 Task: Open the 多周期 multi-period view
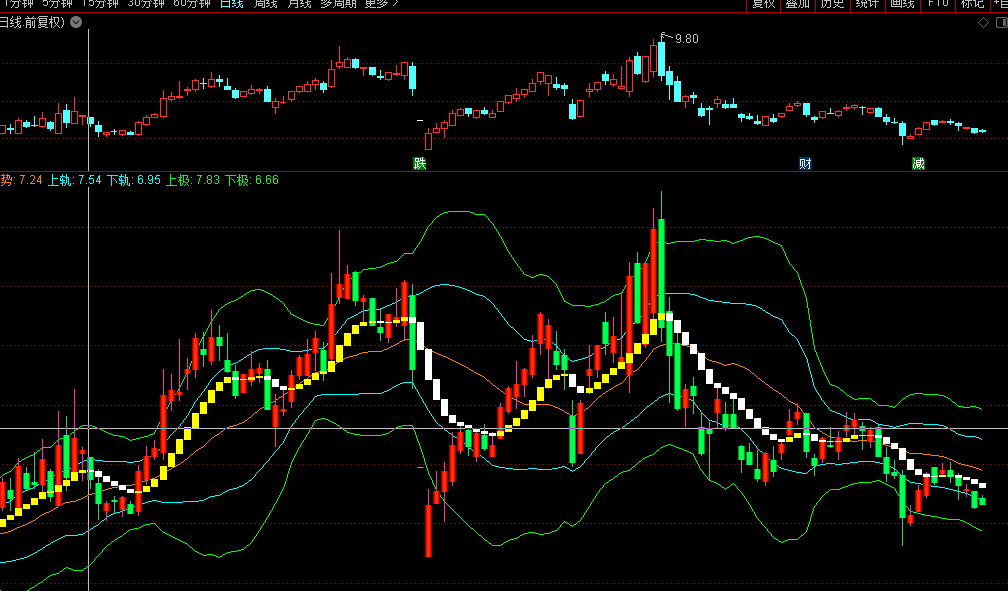pyautogui.click(x=338, y=3)
